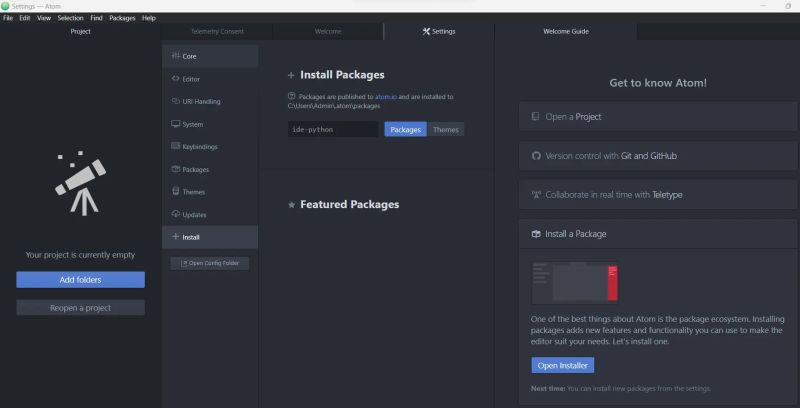Image resolution: width=800 pixels, height=408 pixels.
Task: Expand Version control with Git and GitHub
Action: click(658, 156)
